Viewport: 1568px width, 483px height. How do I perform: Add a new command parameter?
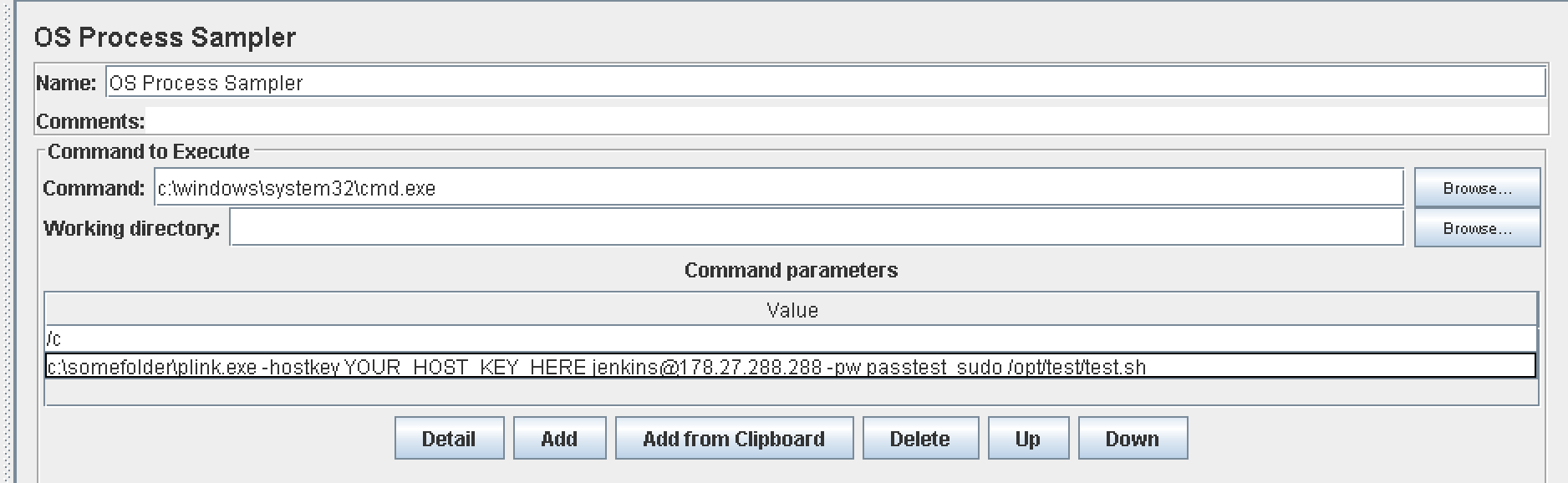click(x=559, y=439)
